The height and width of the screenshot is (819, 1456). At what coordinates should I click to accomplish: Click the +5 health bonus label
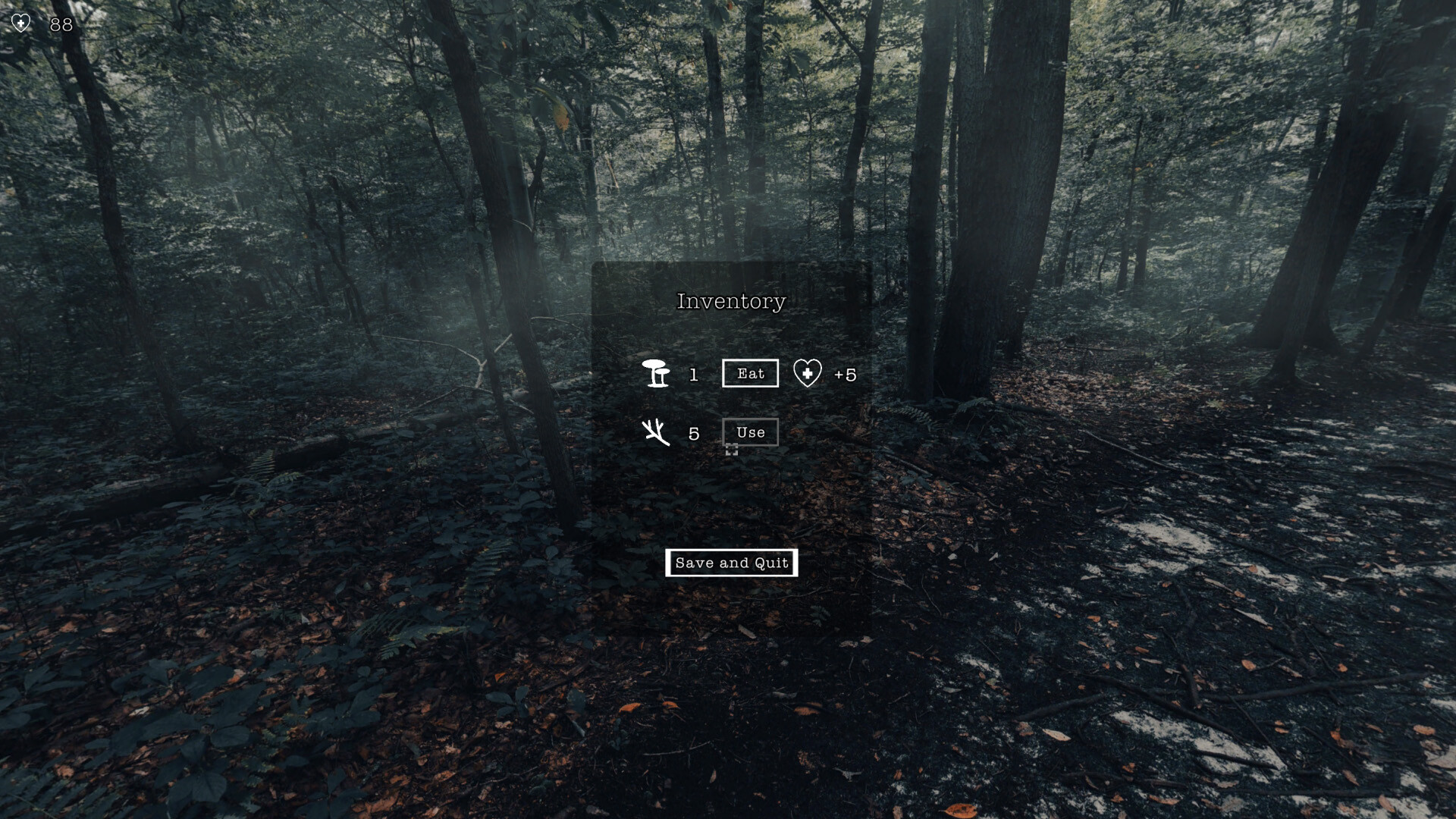click(844, 373)
